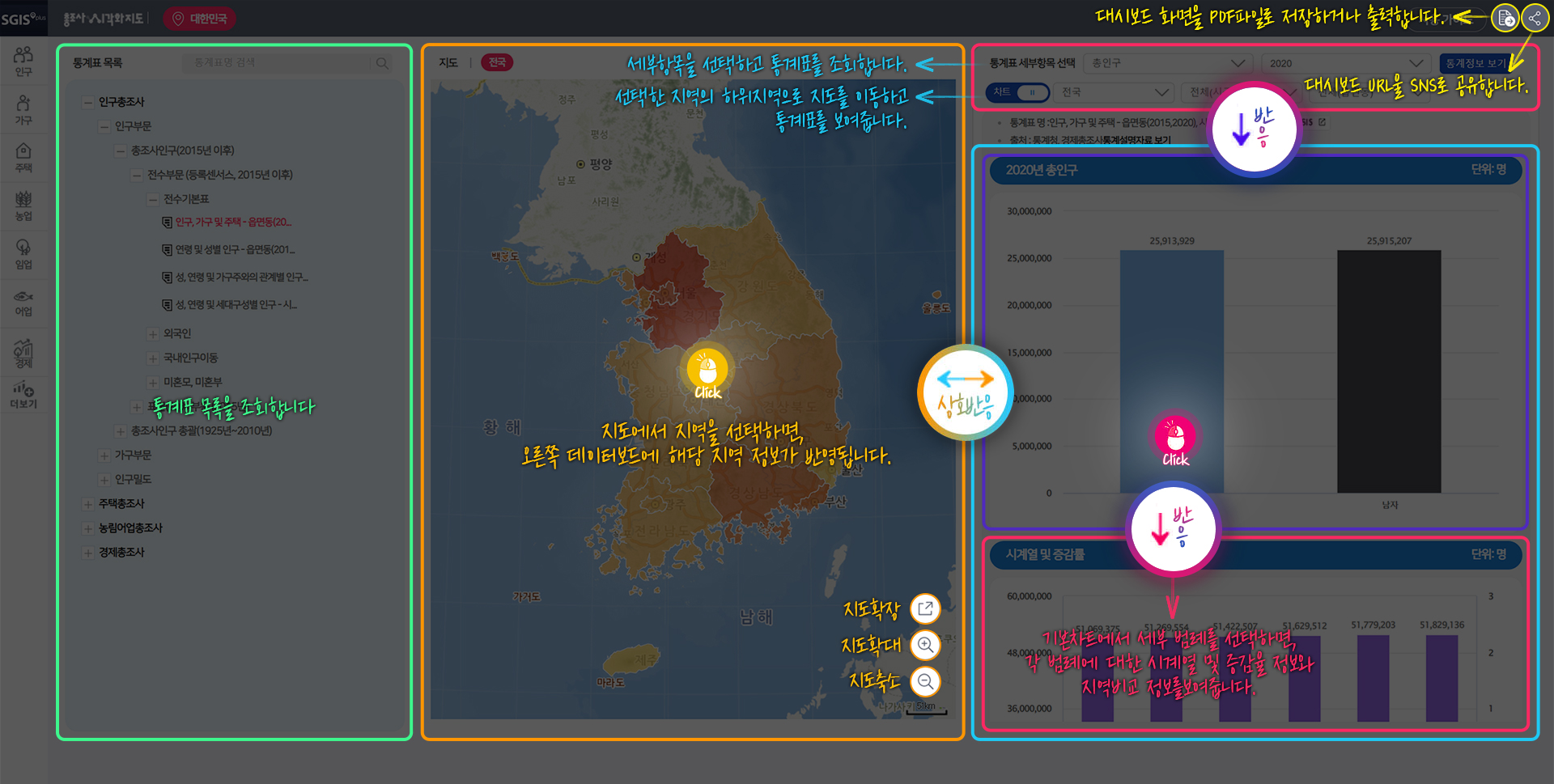The image size is (1554, 784).
Task: Click the share dashboard icon
Action: [x=1535, y=18]
